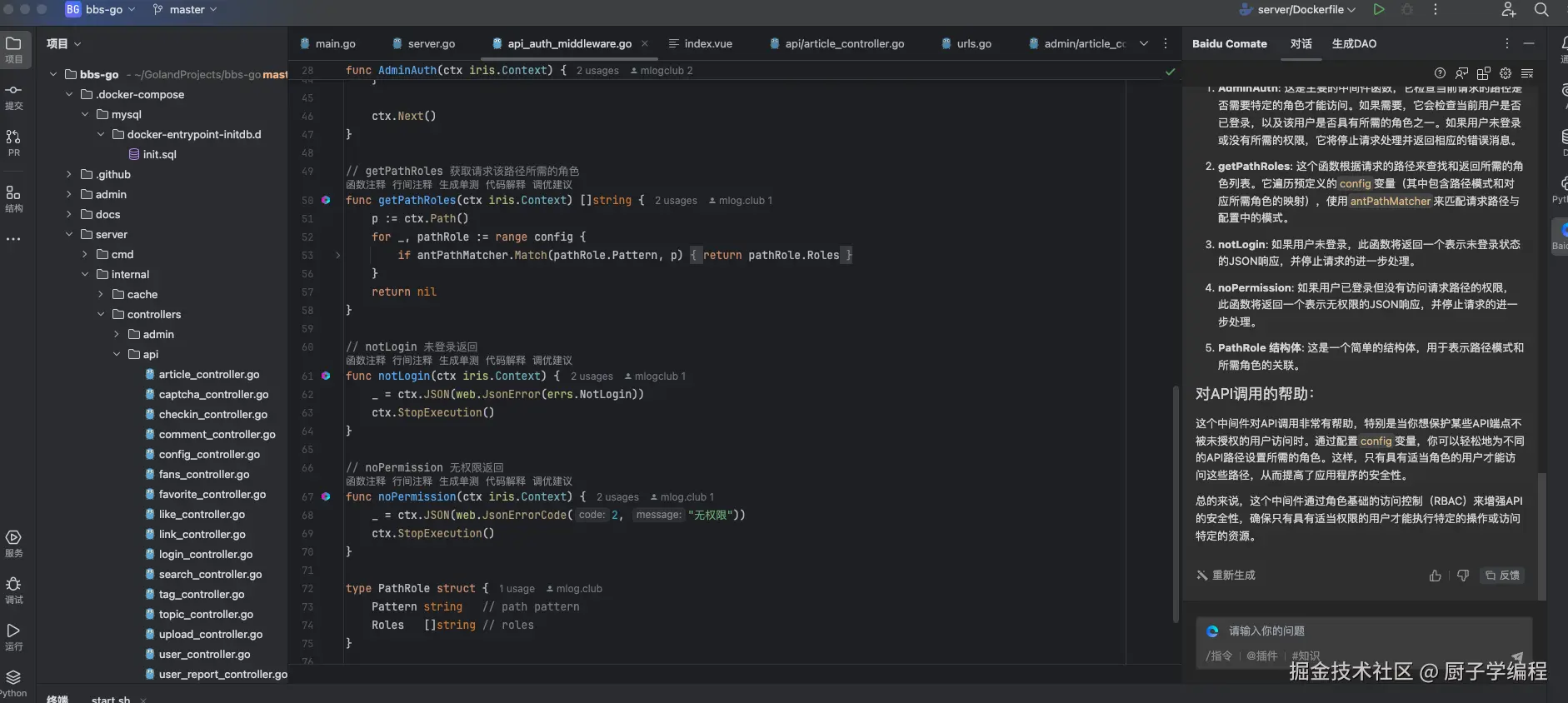Open the Project (项目) tool window icon
Image resolution: width=1568 pixels, height=703 pixels.
click(x=14, y=49)
